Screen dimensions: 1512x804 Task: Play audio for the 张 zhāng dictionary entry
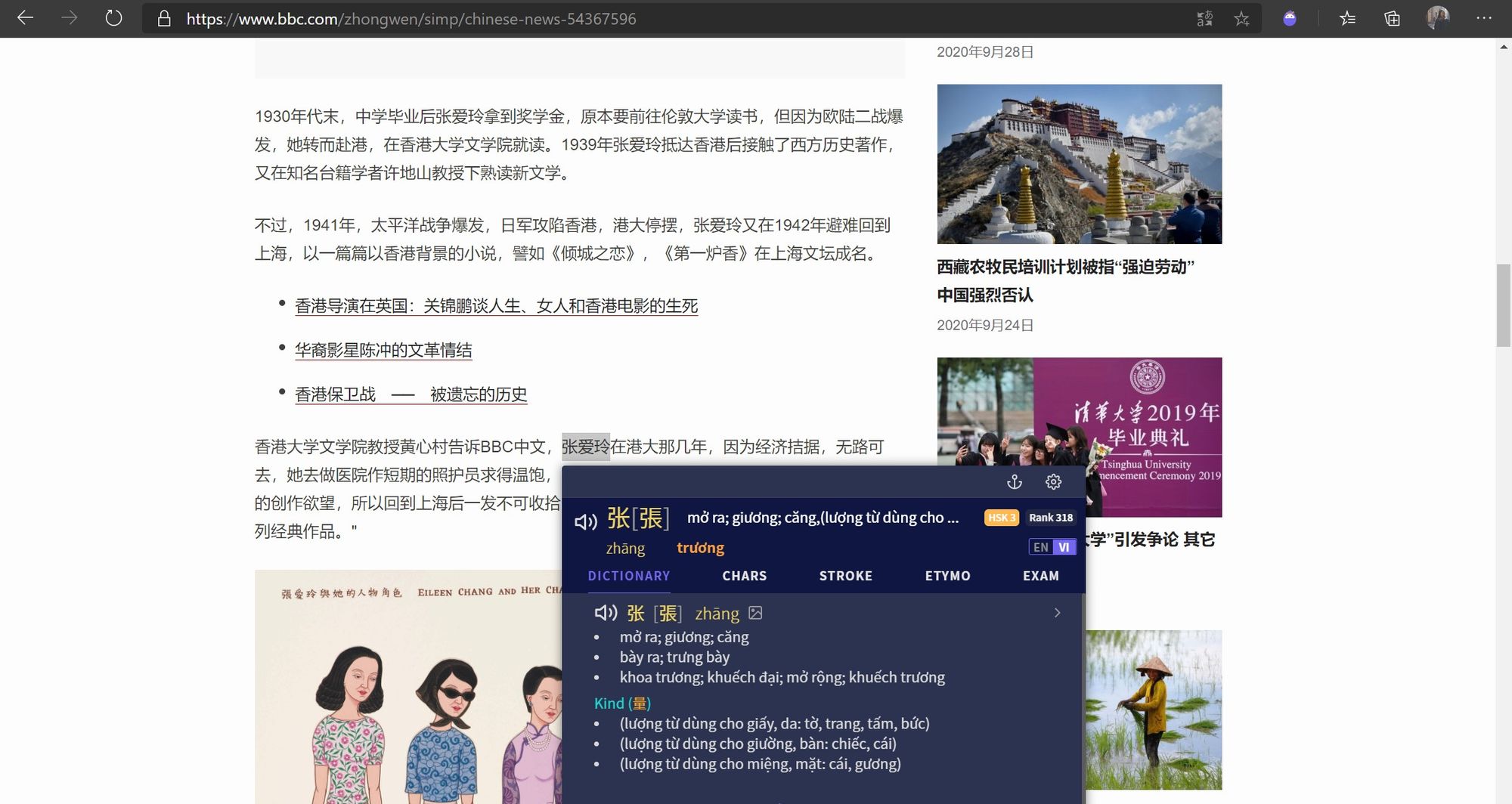point(606,613)
